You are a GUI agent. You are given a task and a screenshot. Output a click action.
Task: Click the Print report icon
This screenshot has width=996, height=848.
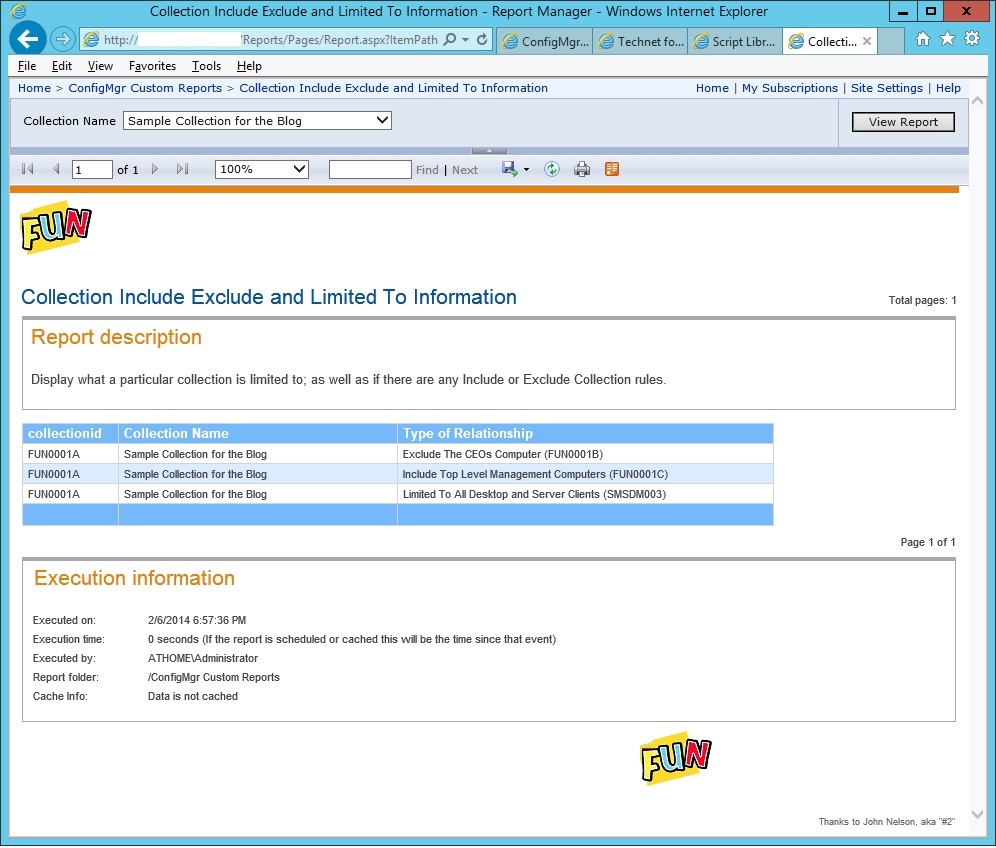pyautogui.click(x=582, y=169)
